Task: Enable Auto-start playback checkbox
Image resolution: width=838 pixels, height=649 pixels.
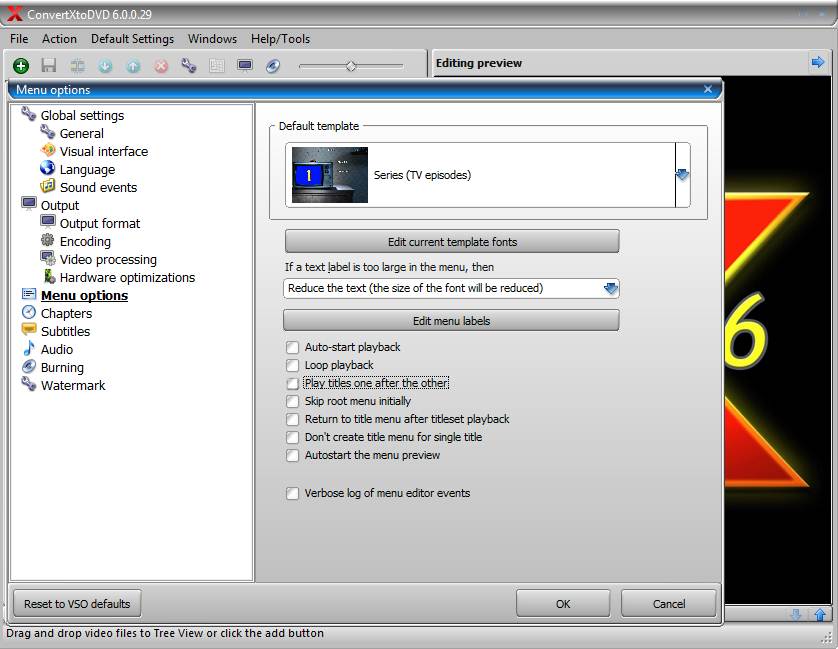Action: pyautogui.click(x=293, y=347)
